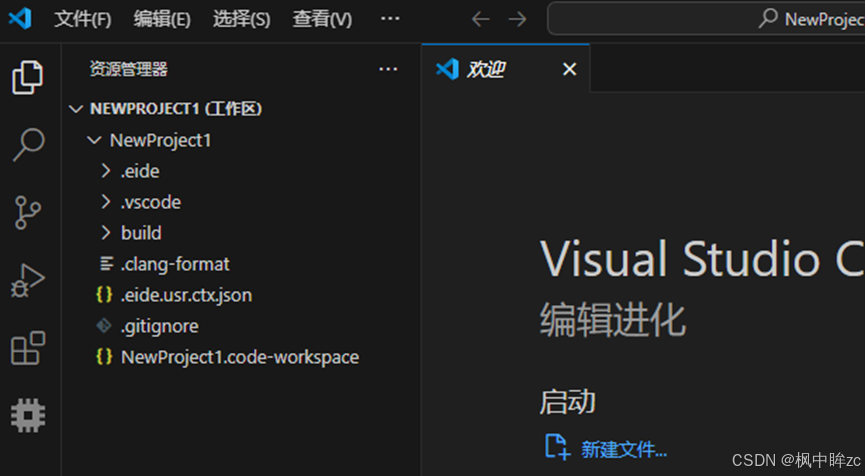Expand the .eide folder

pyautogui.click(x=105, y=171)
